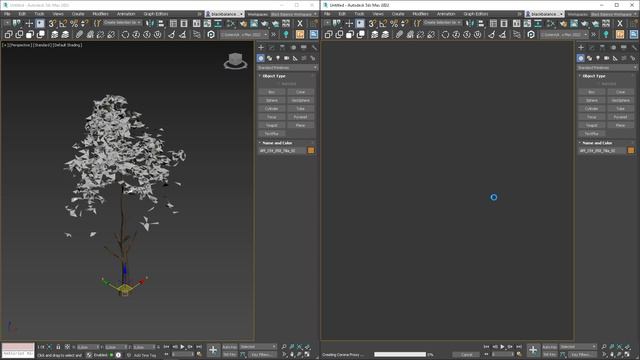
Task: Click the circled P icon in left window
Action: coord(211,35)
